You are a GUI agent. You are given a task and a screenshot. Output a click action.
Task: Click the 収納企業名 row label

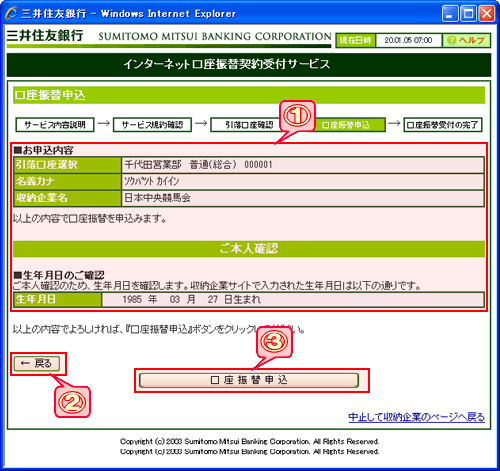click(67, 198)
